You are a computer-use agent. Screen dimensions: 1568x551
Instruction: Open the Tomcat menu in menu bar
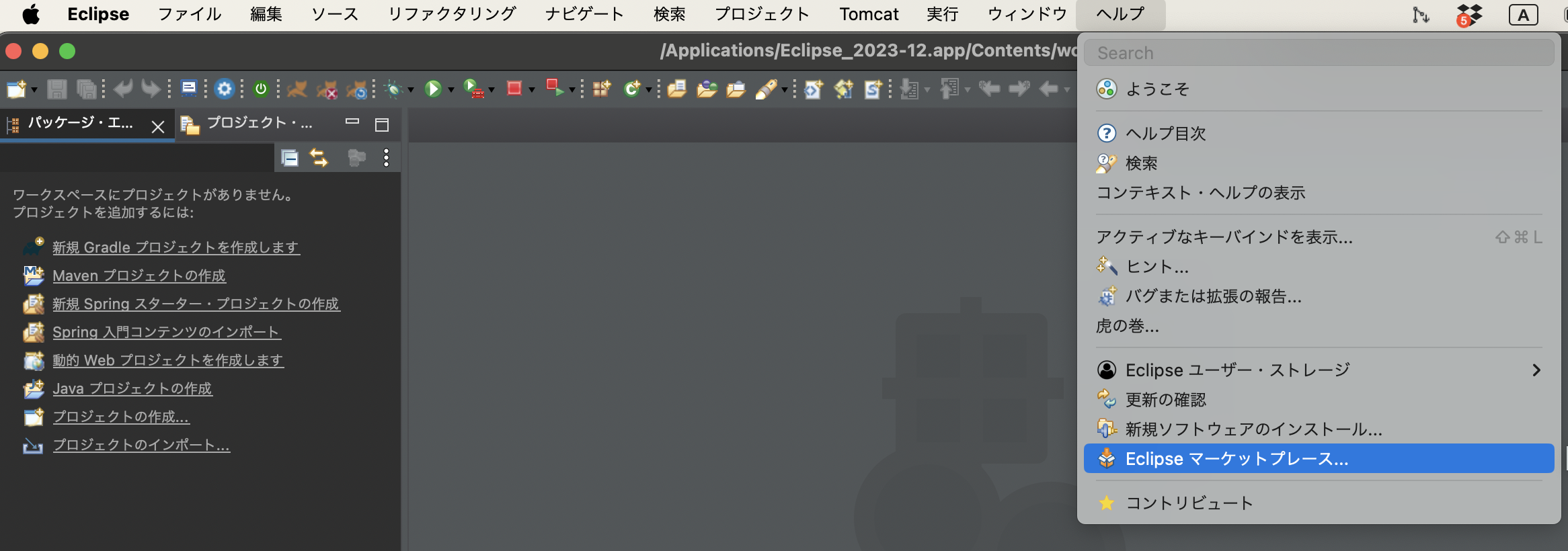click(x=869, y=14)
